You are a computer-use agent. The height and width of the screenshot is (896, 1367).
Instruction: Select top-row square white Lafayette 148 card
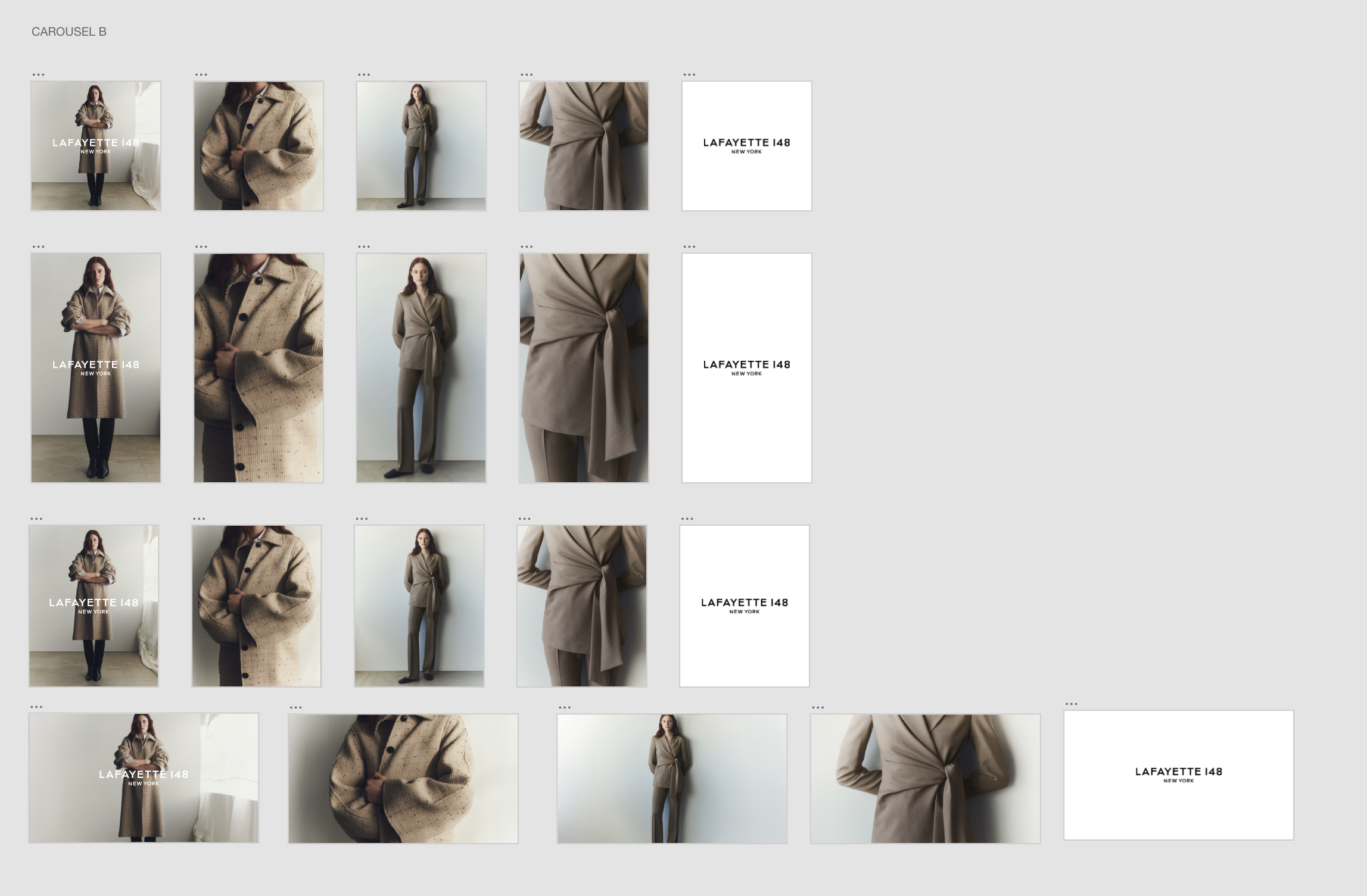[x=746, y=146]
